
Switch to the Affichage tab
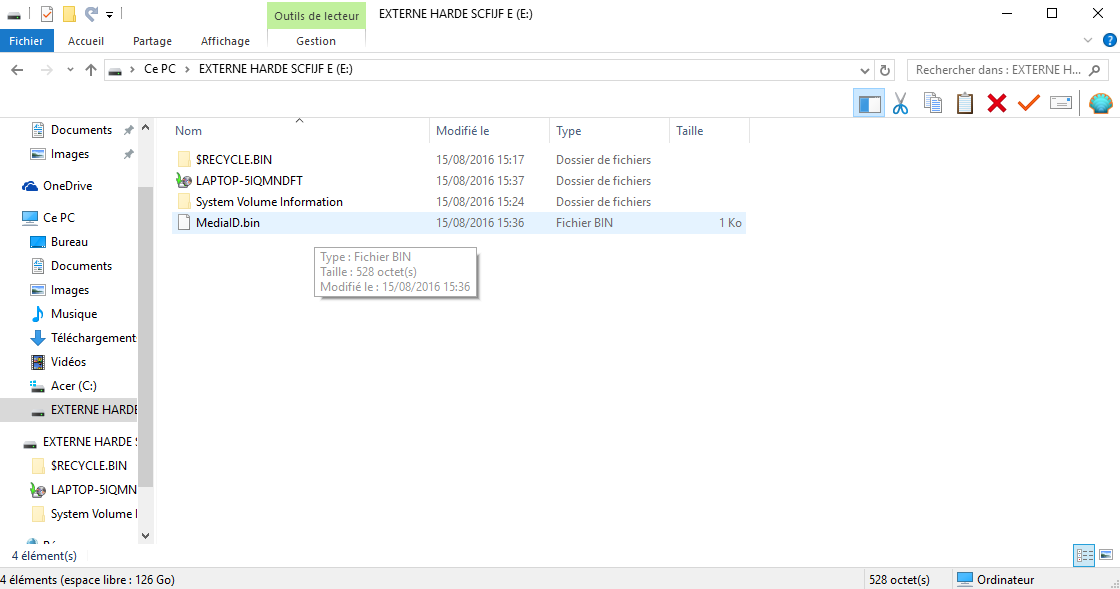(x=225, y=41)
